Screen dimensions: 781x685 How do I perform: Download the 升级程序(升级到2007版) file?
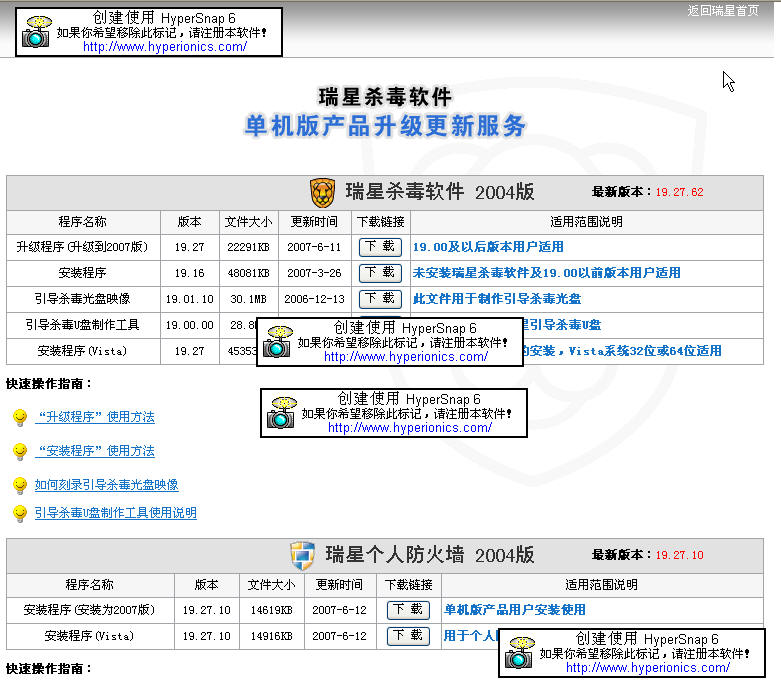coord(380,247)
